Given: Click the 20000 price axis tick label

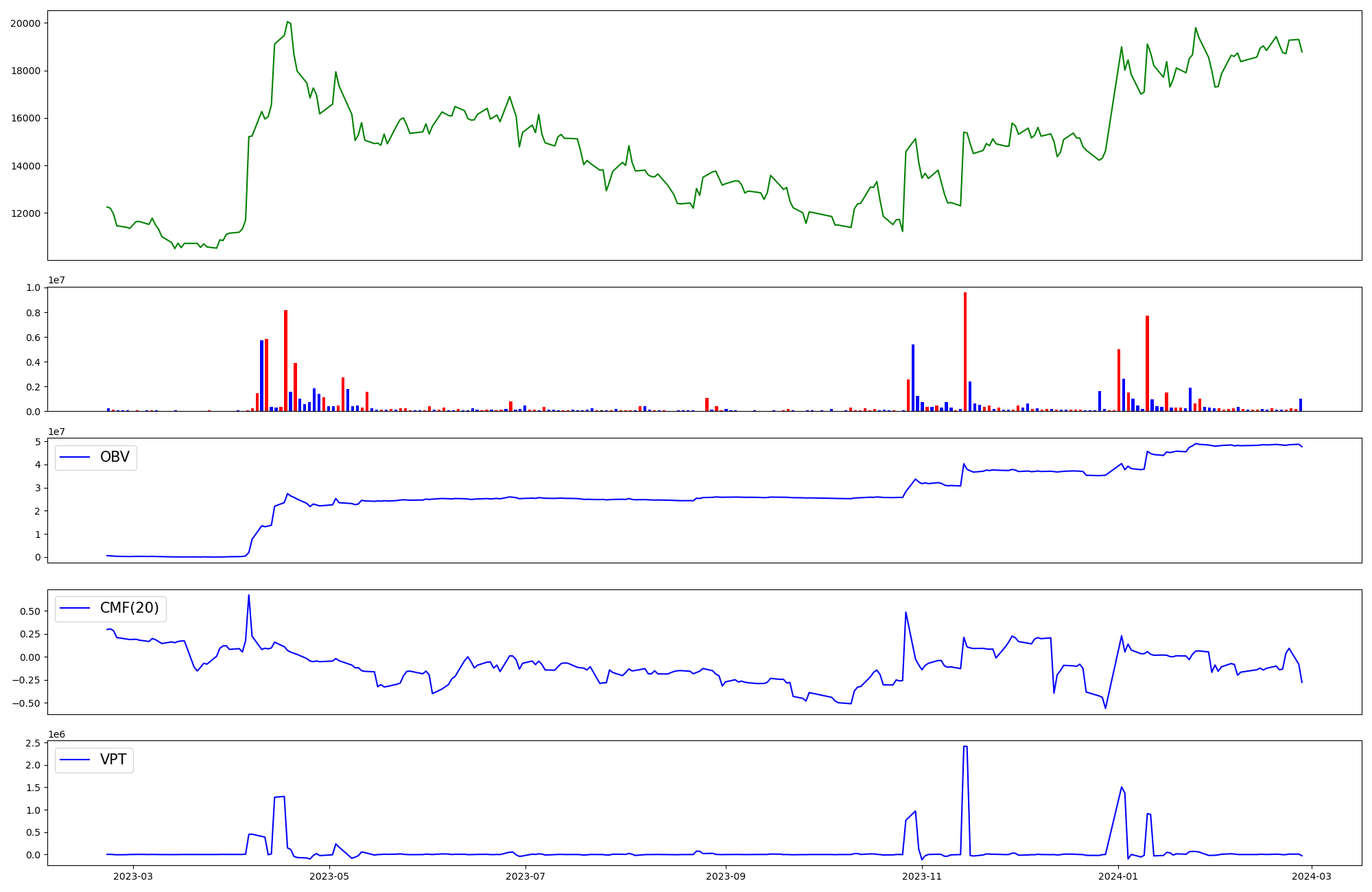Looking at the screenshot, I should [x=25, y=23].
